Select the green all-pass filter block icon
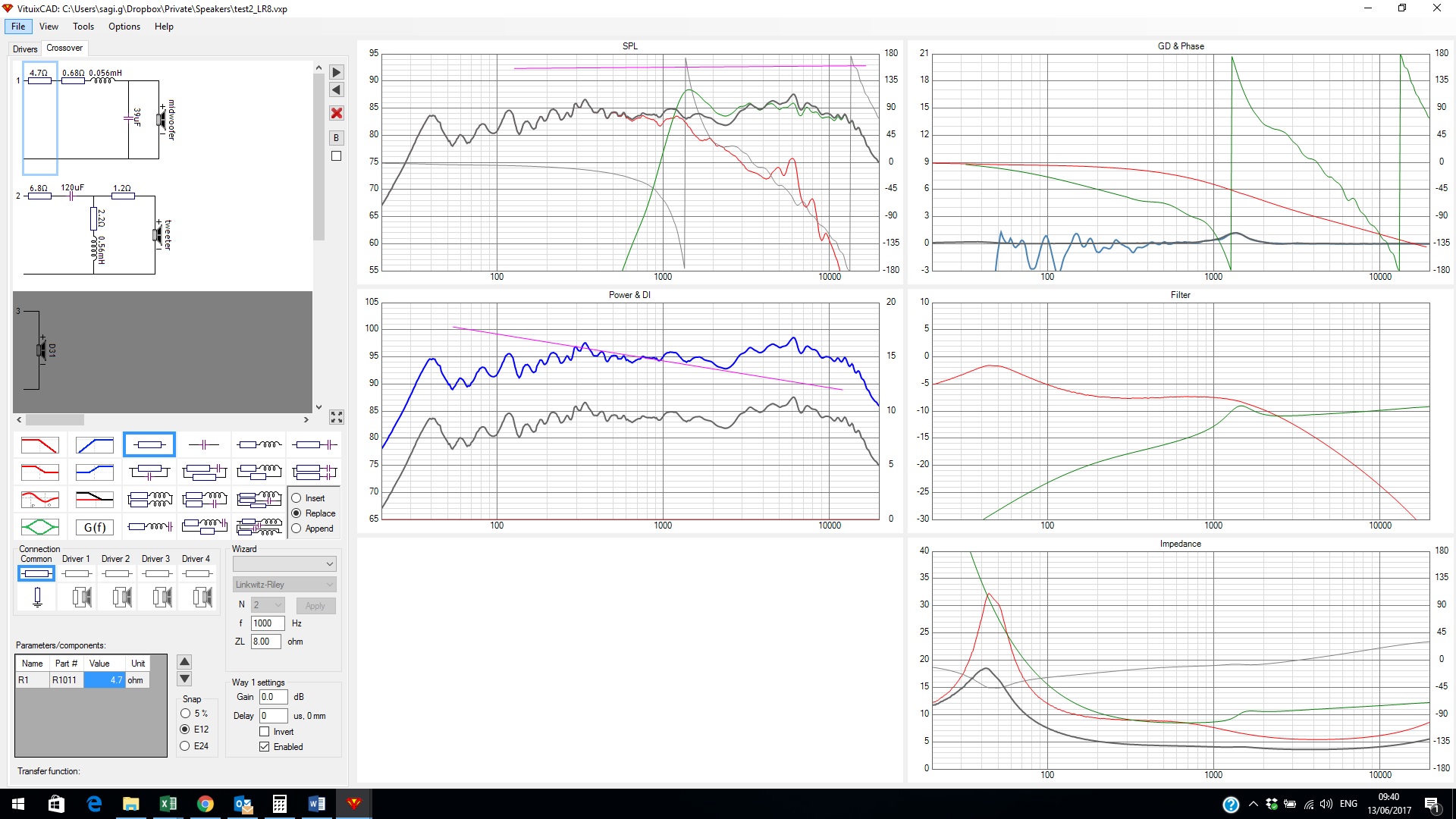1456x819 pixels. (x=39, y=527)
